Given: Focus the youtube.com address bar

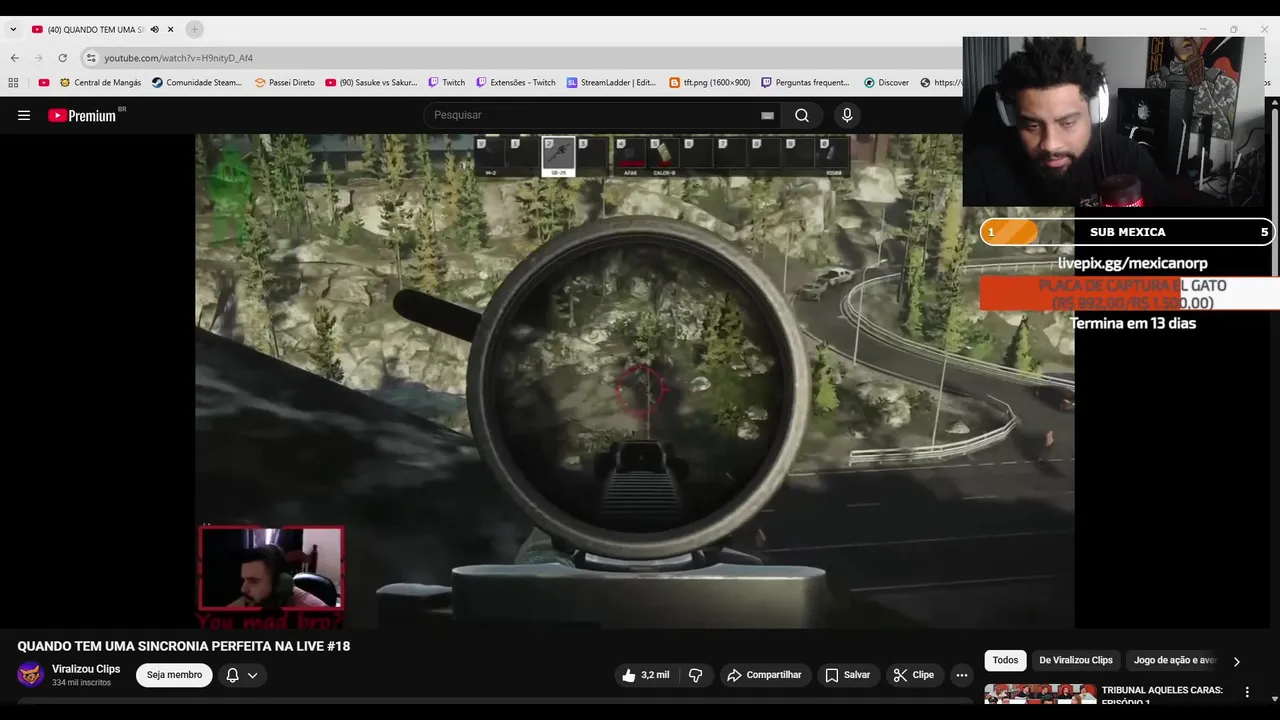Looking at the screenshot, I should (x=520, y=58).
